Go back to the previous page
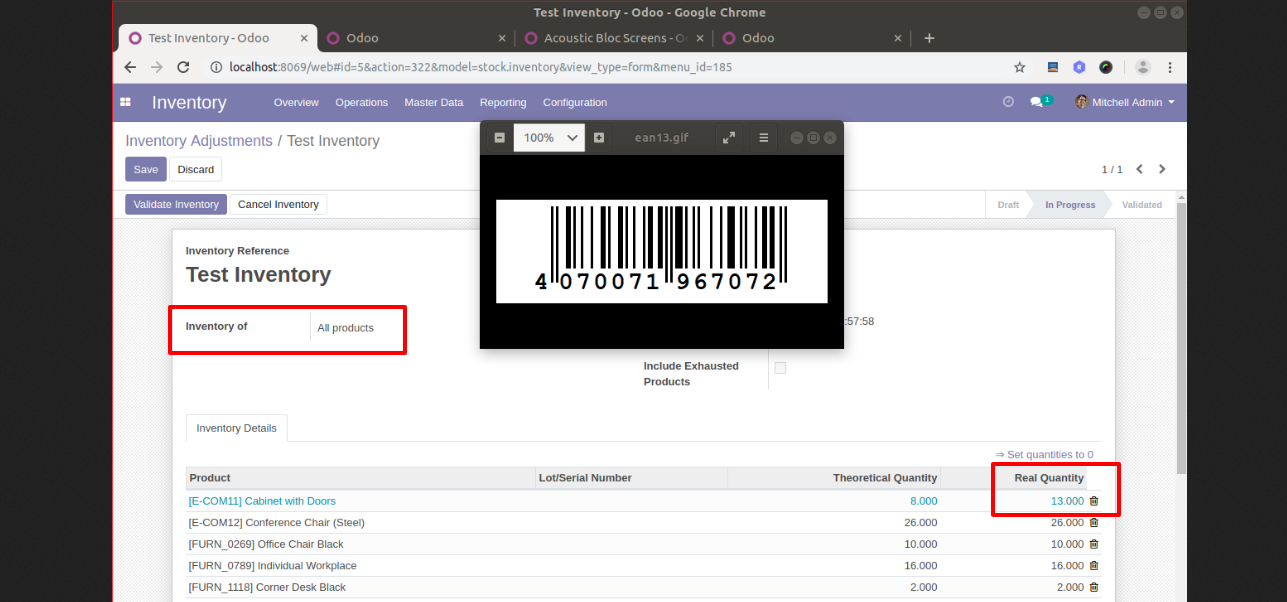 click(x=130, y=67)
